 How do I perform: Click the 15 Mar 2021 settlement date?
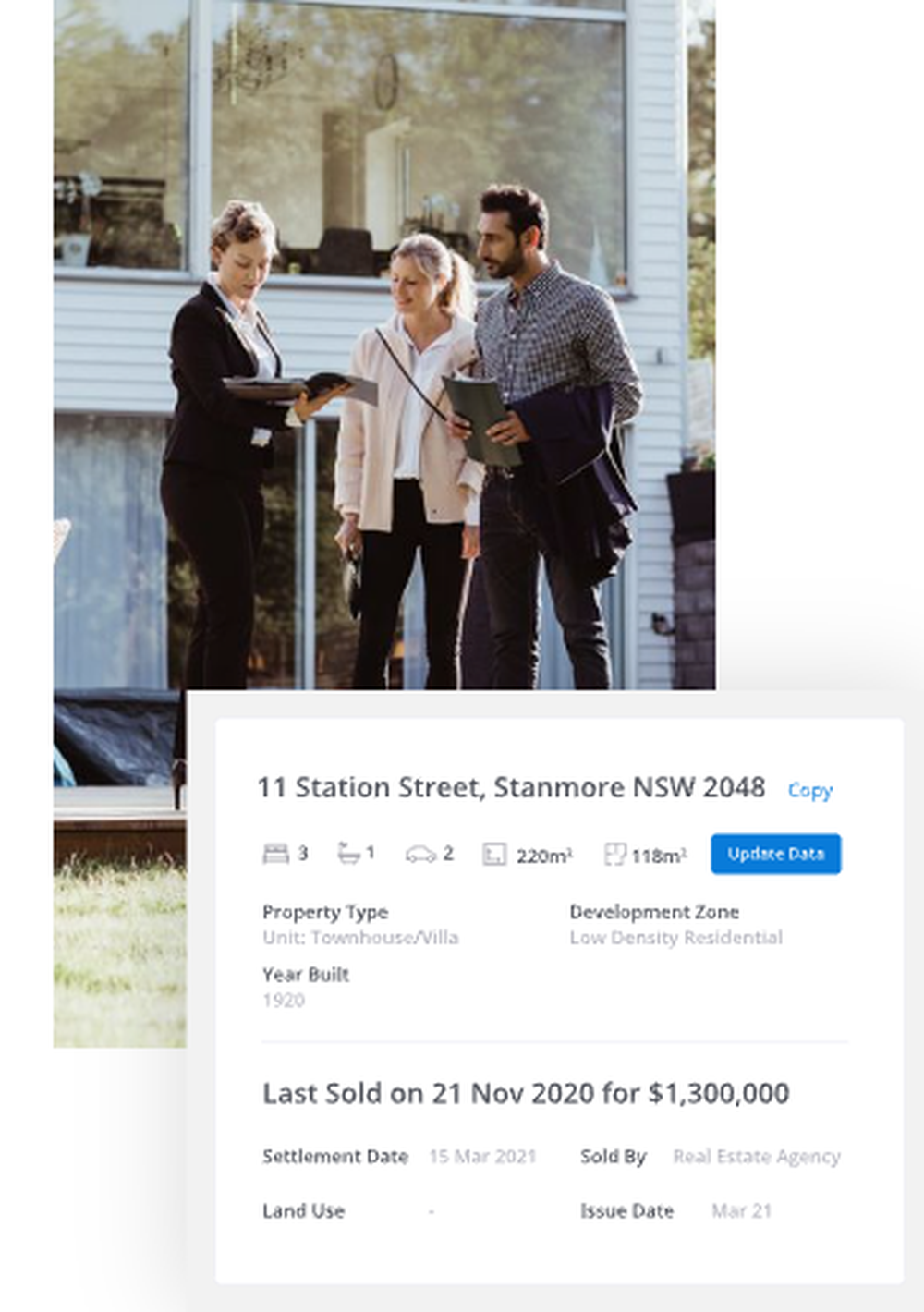click(482, 1156)
